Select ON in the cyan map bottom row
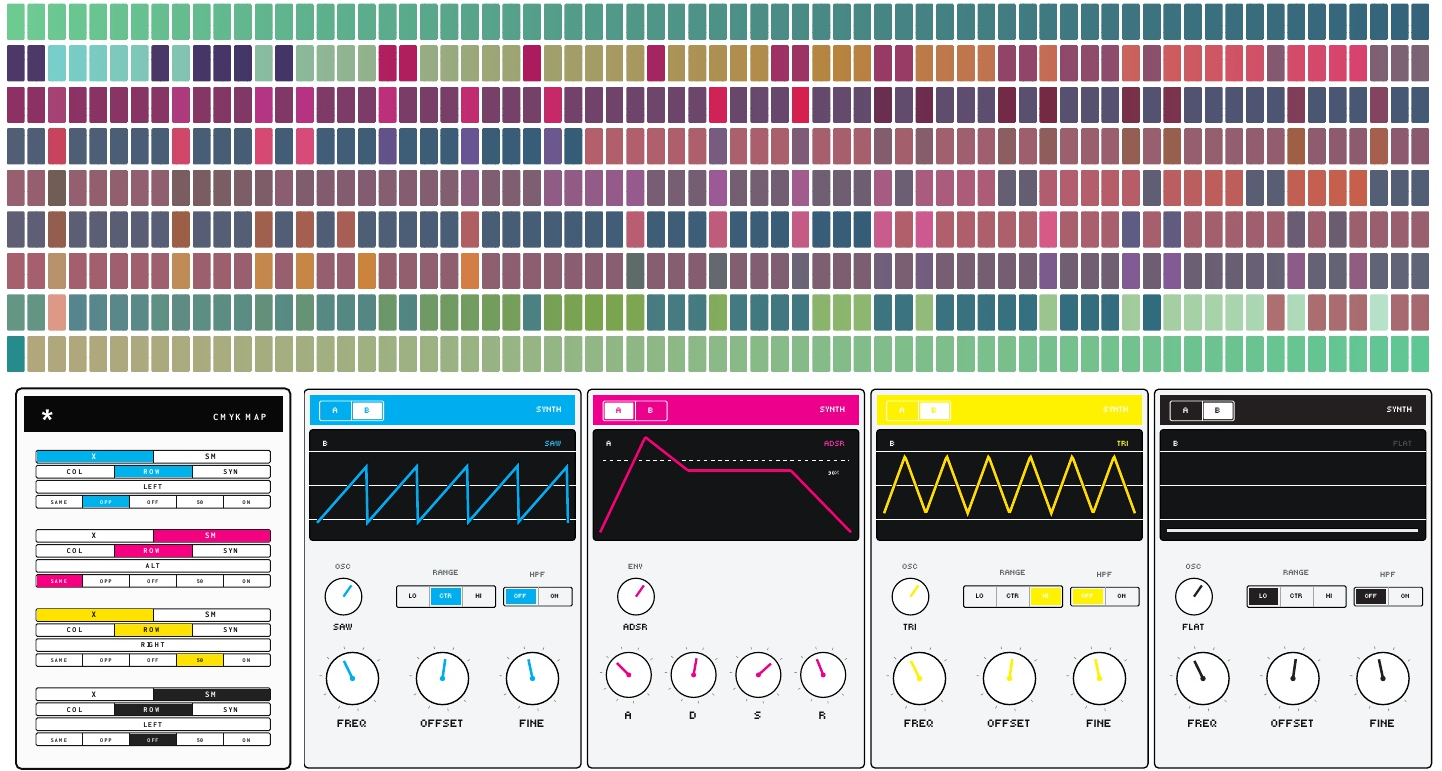1442x771 pixels. [247, 501]
